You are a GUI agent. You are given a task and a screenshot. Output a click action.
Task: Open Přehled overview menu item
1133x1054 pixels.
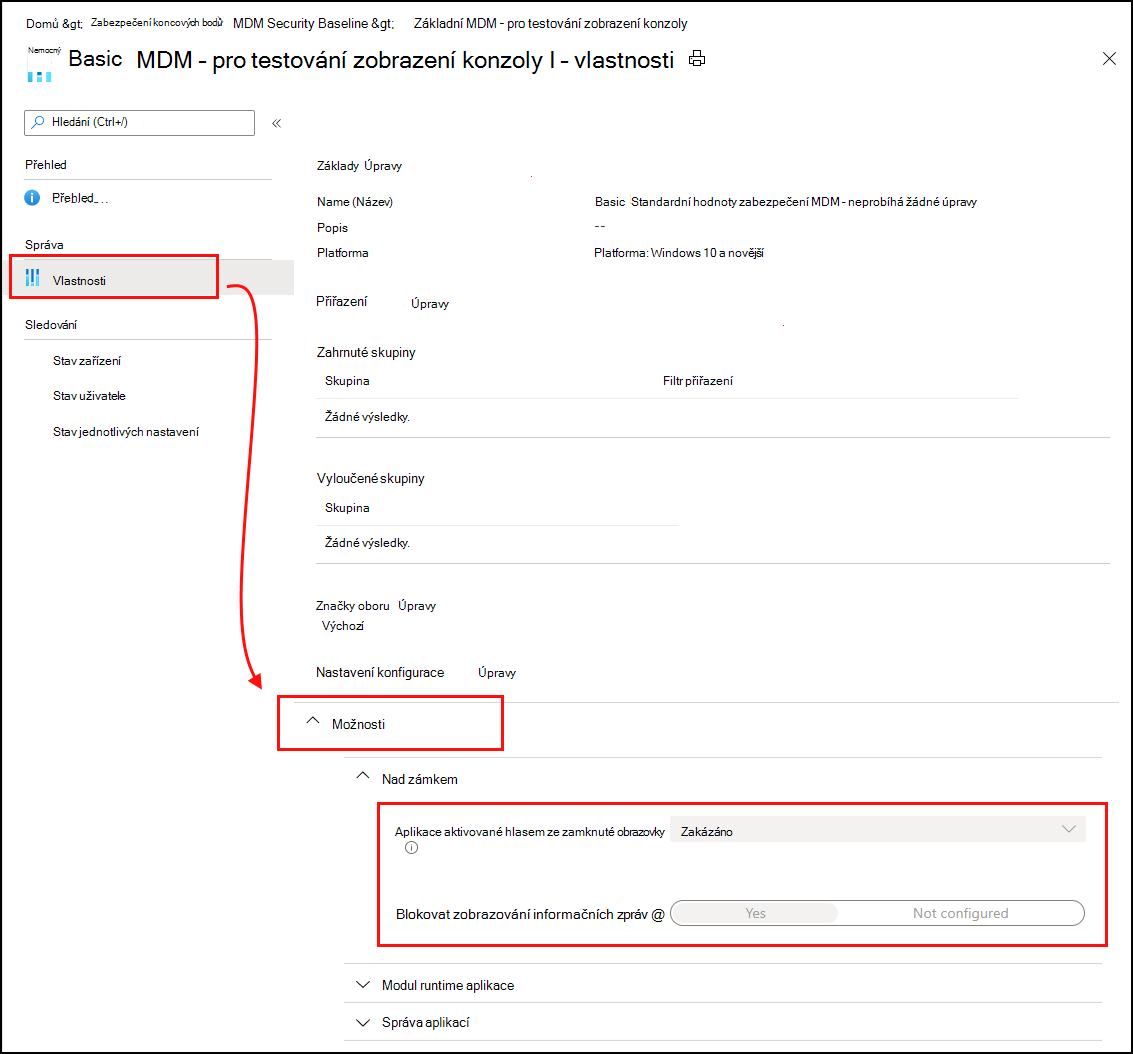pos(80,198)
